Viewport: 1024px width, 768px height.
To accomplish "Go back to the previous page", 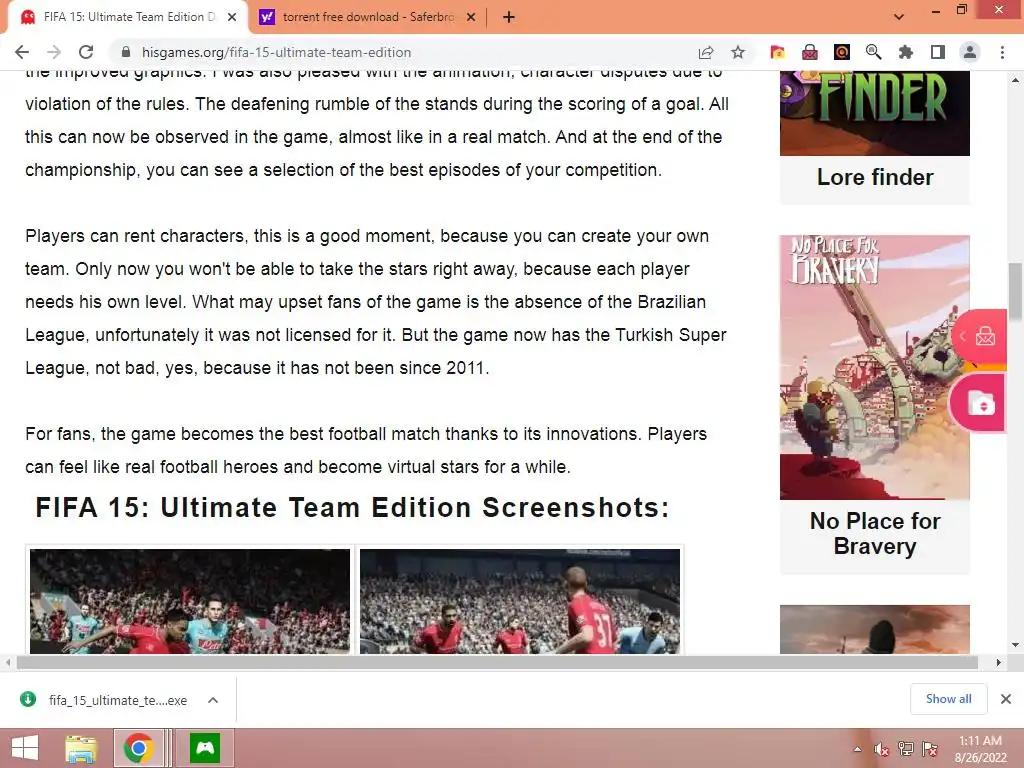I will click(22, 52).
